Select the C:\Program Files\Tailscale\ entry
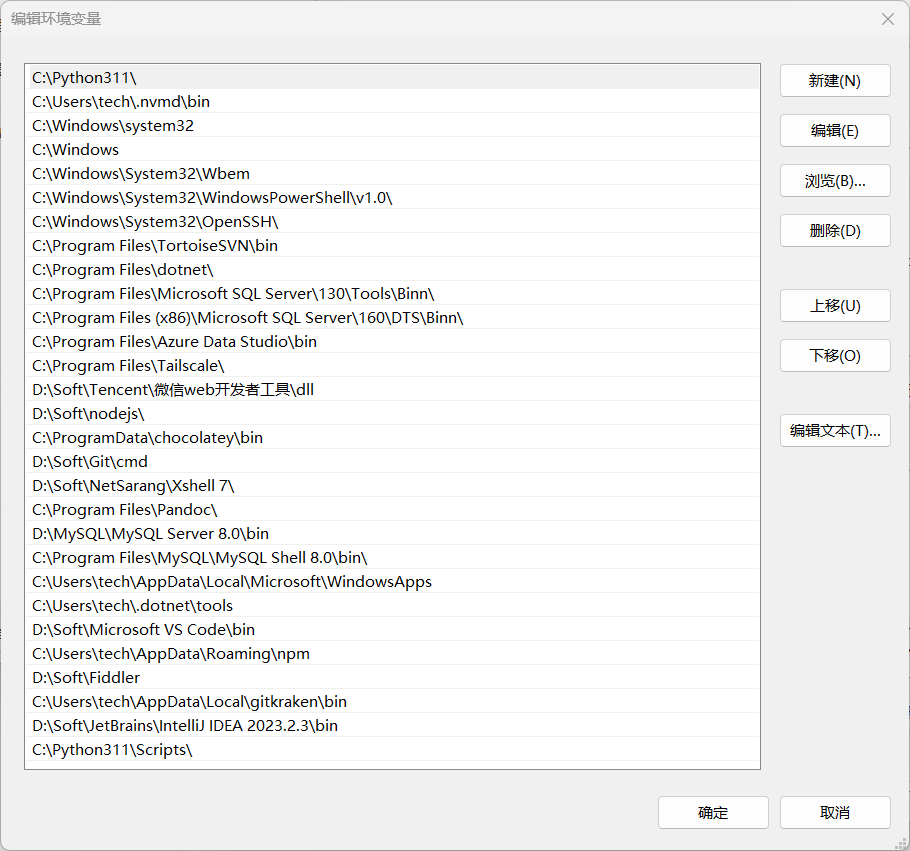Image resolution: width=910 pixels, height=851 pixels. click(392, 365)
